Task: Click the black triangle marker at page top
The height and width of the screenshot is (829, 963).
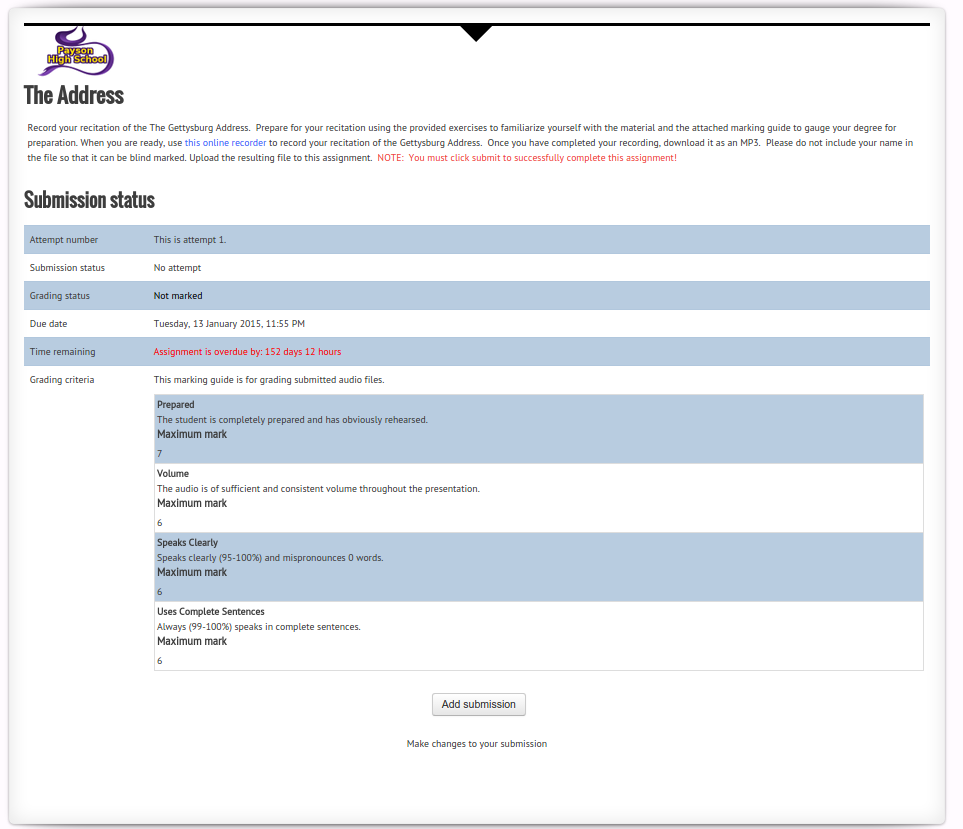Action: tap(476, 33)
